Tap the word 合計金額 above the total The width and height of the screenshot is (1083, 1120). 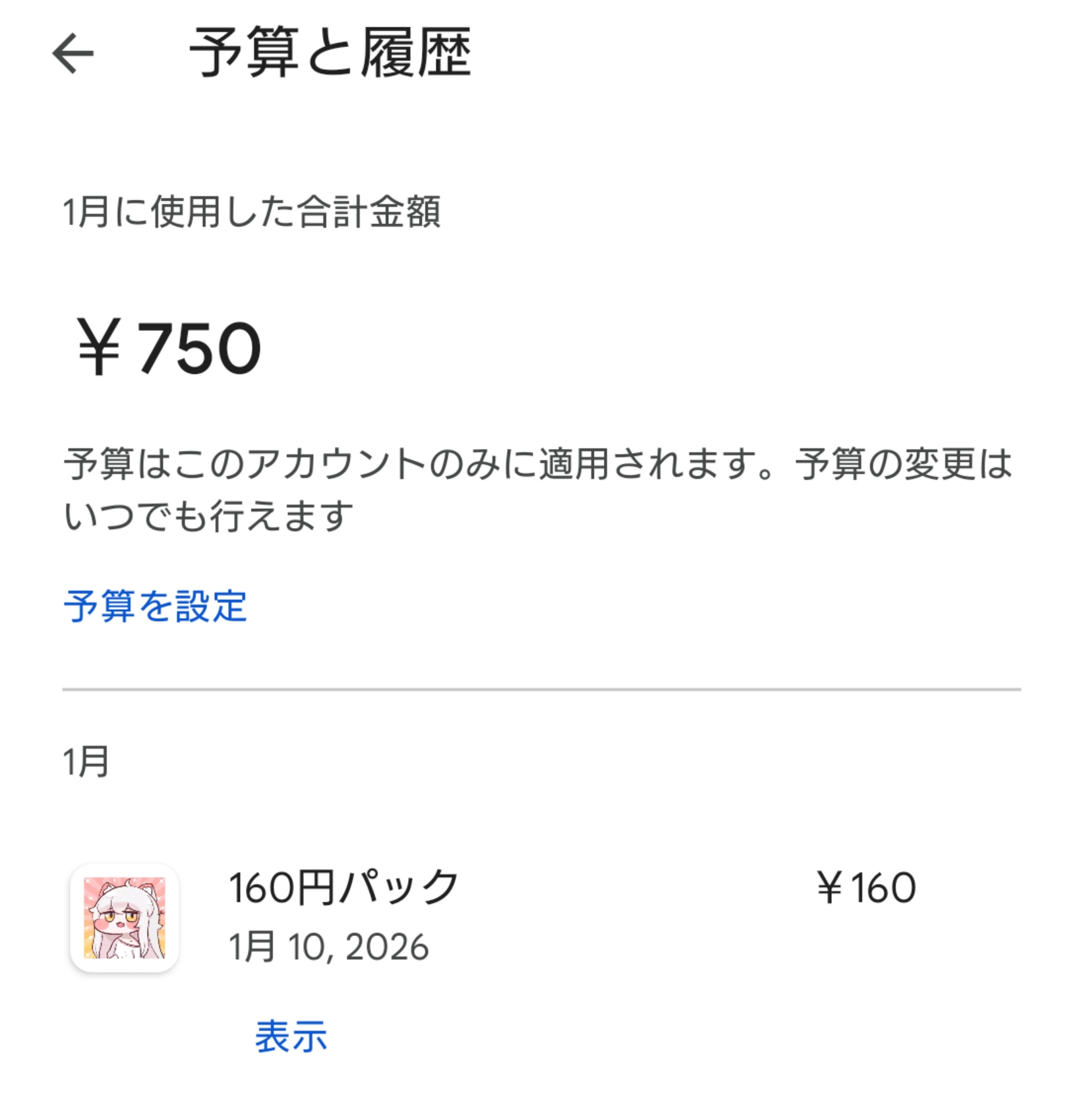coord(369,212)
